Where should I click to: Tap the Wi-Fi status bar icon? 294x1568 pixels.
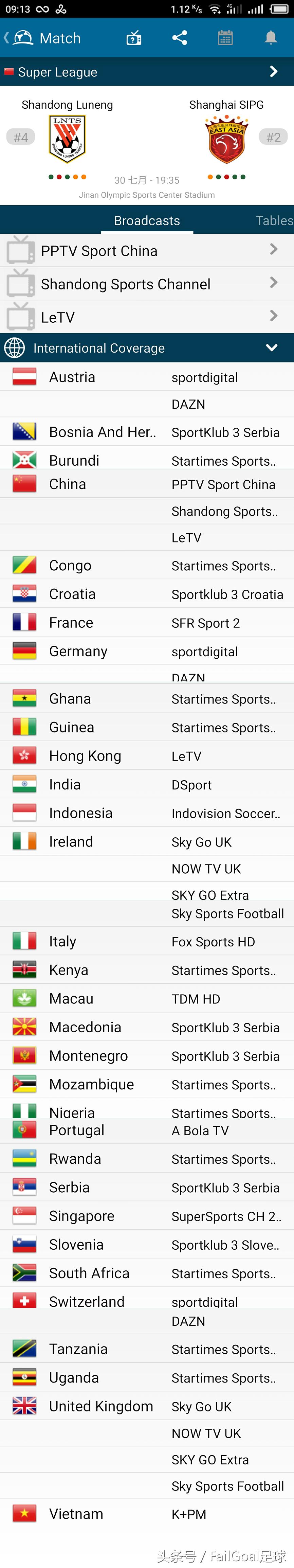(x=214, y=9)
